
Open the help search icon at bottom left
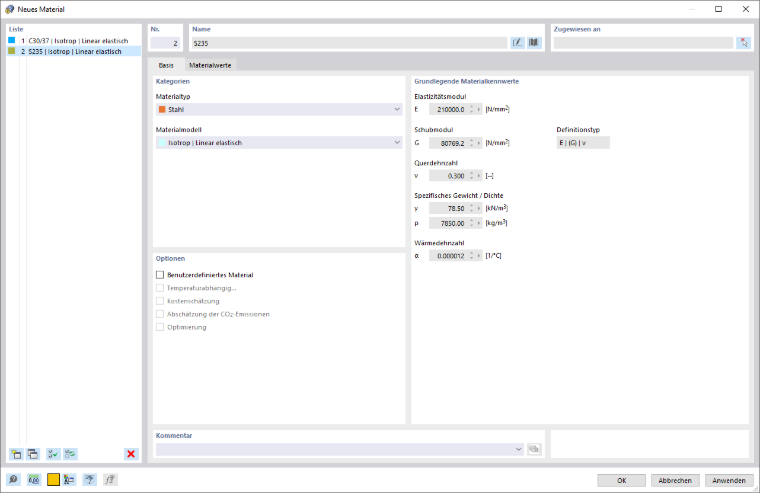tap(13, 480)
